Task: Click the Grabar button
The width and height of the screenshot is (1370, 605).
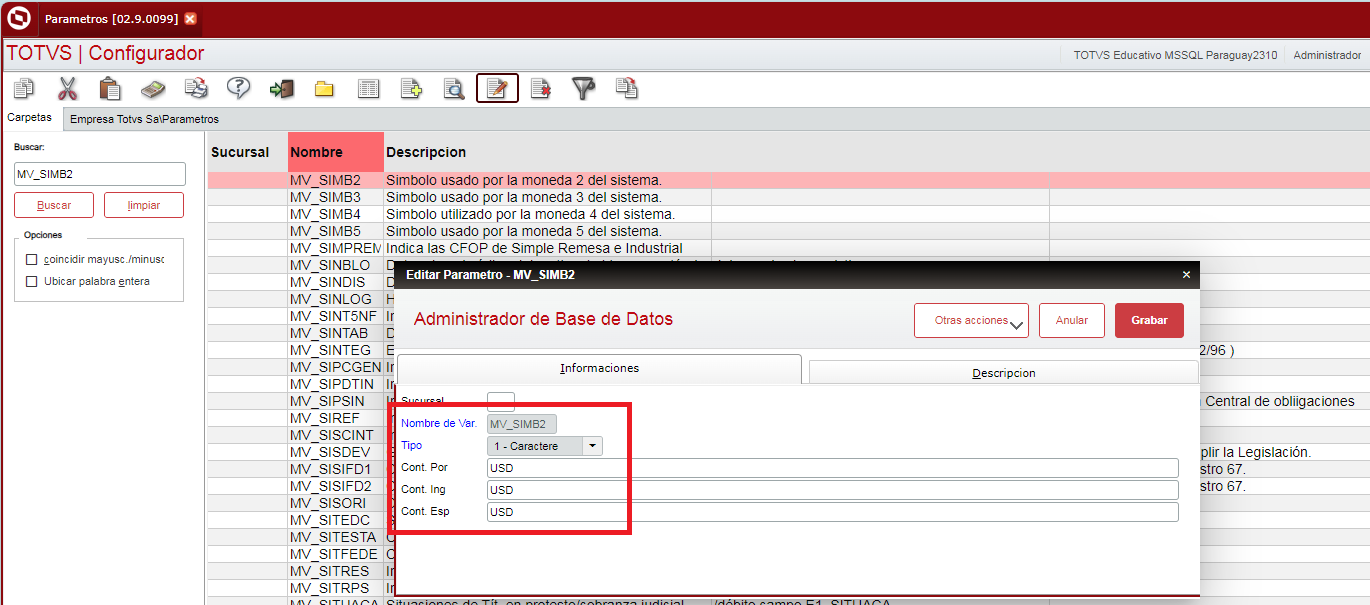Action: tap(1149, 320)
